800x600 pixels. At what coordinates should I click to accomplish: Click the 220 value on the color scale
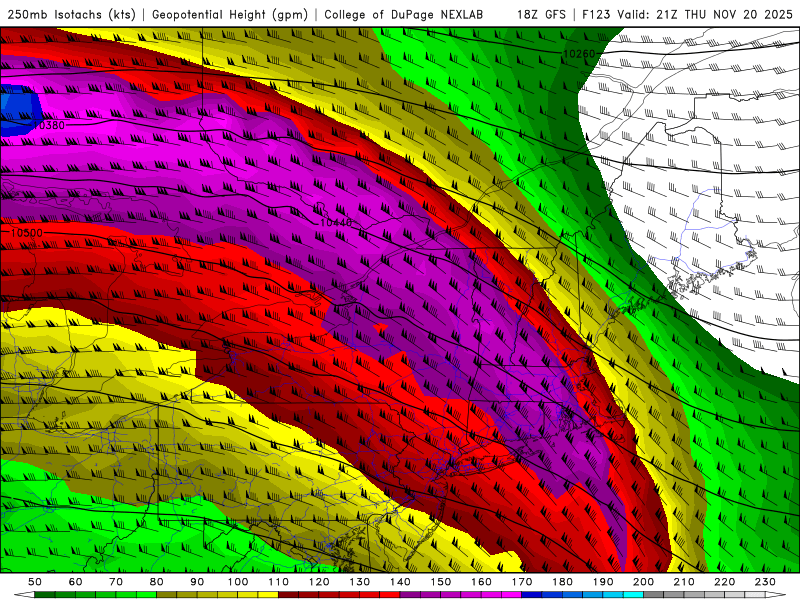pyautogui.click(x=724, y=582)
